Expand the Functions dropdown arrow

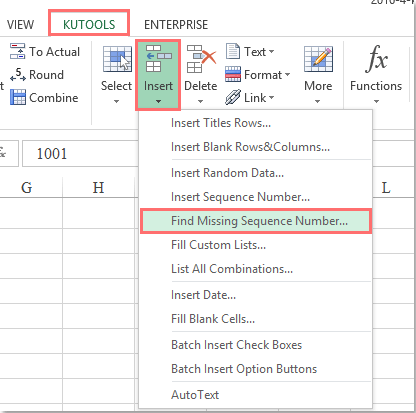click(376, 101)
